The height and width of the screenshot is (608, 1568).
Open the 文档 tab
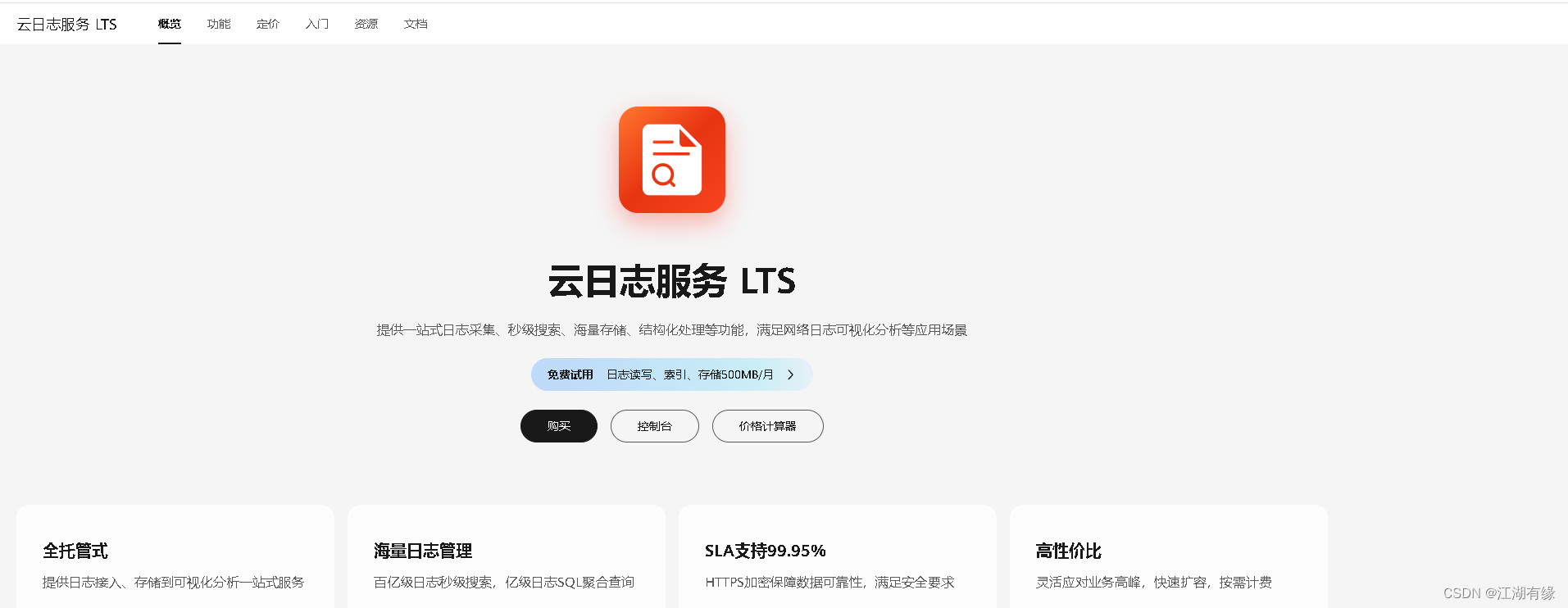tap(416, 24)
